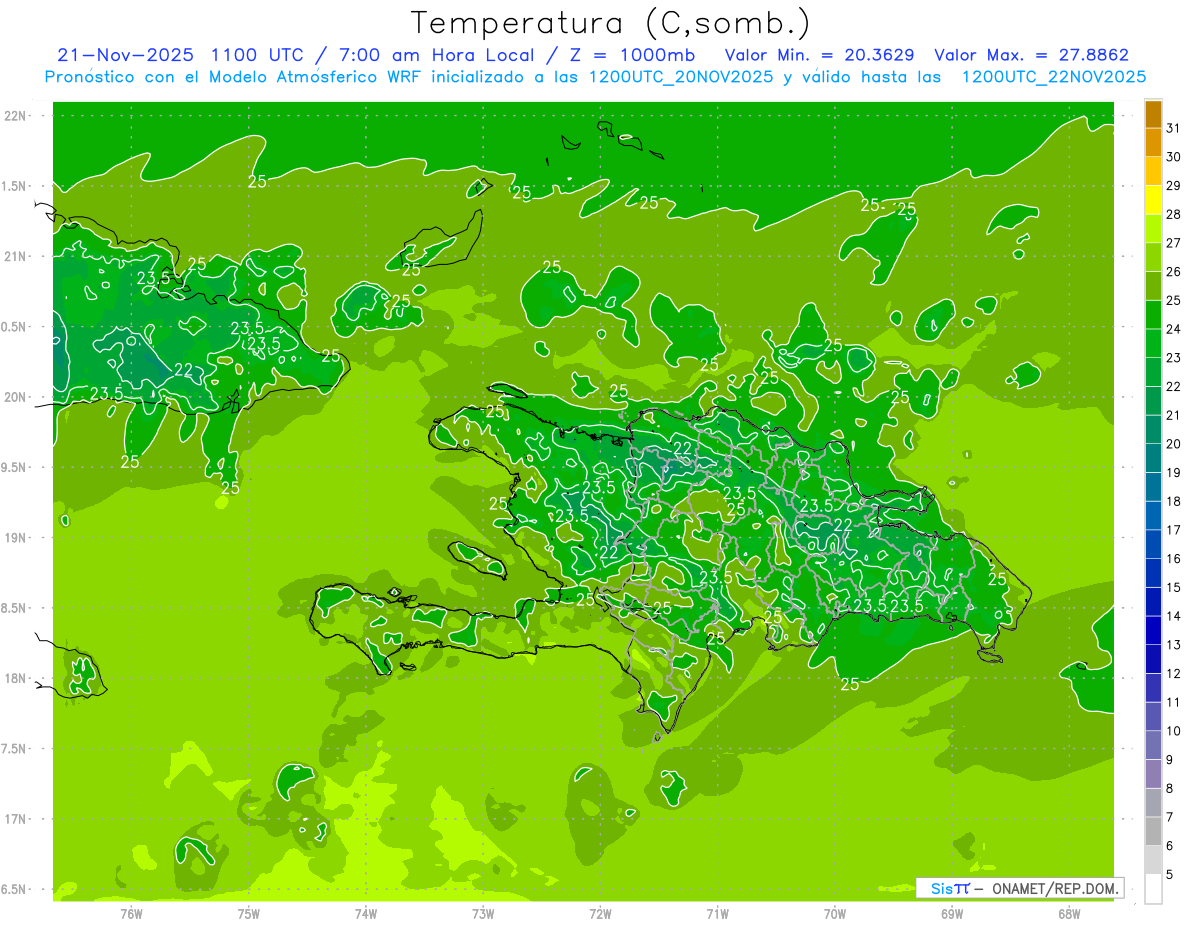This screenshot has width=1200, height=927.
Task: Click legend scale label "10"
Action: (1174, 731)
